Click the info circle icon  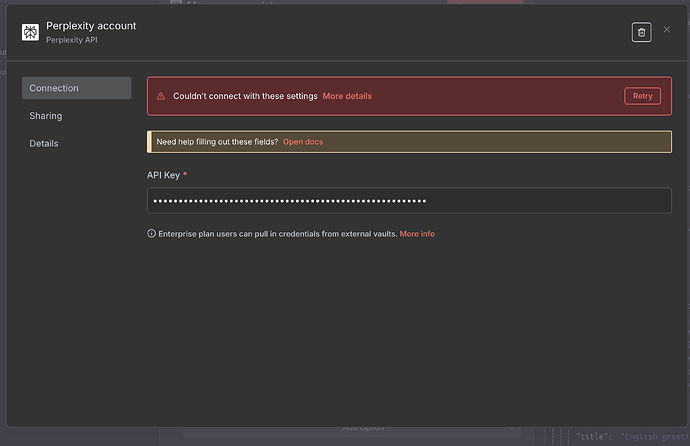(151, 234)
